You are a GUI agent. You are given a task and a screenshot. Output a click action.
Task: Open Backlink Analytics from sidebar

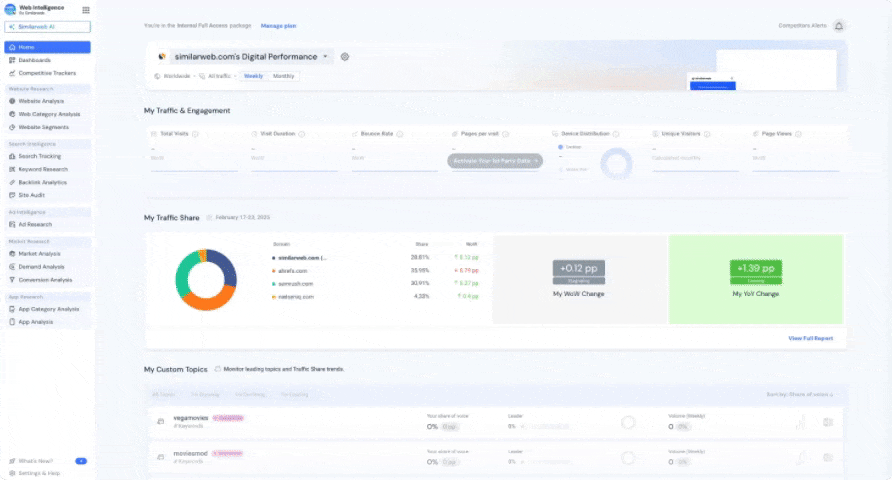point(42,182)
